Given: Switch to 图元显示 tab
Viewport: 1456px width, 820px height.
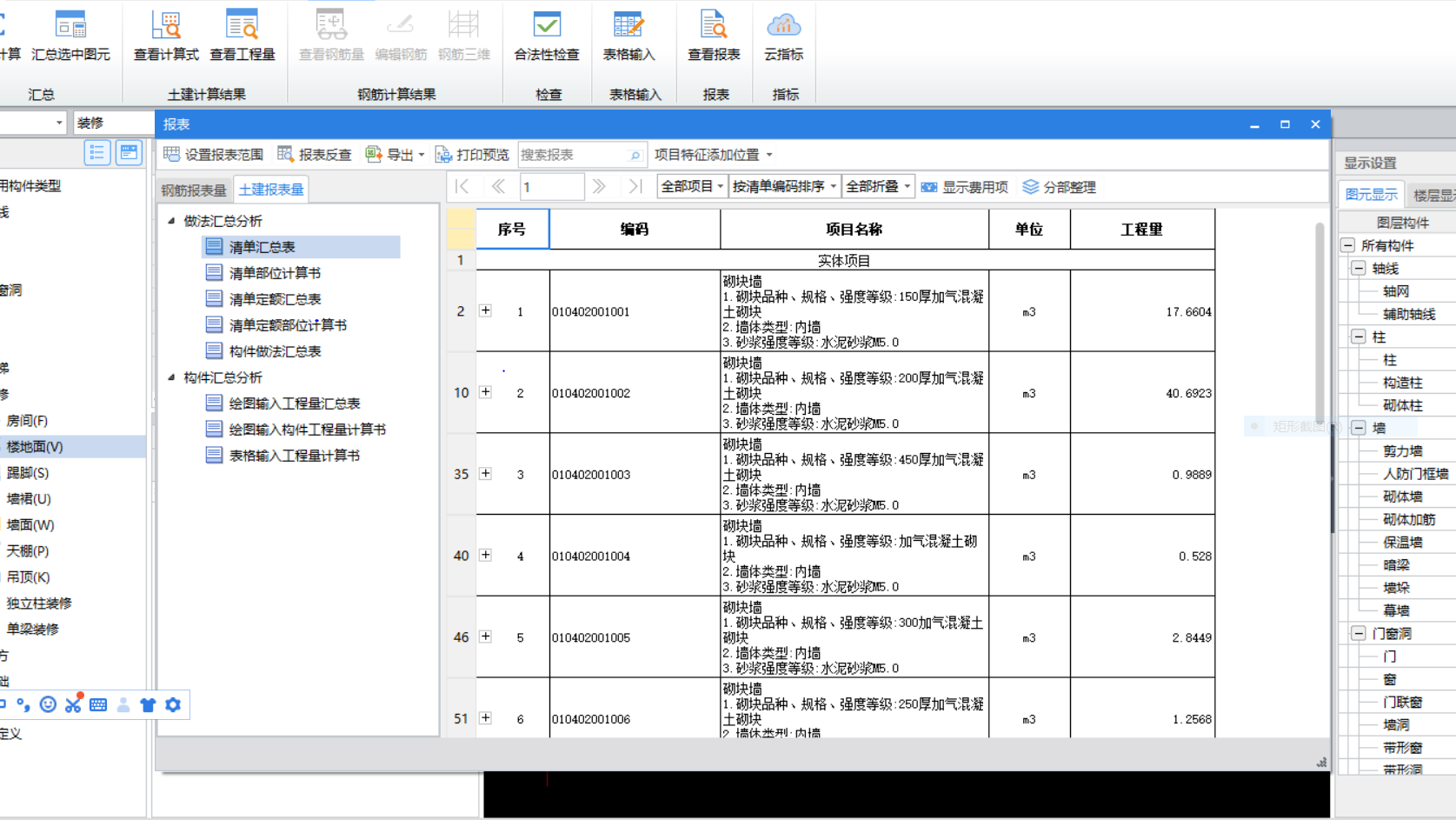Looking at the screenshot, I should tap(1371, 195).
